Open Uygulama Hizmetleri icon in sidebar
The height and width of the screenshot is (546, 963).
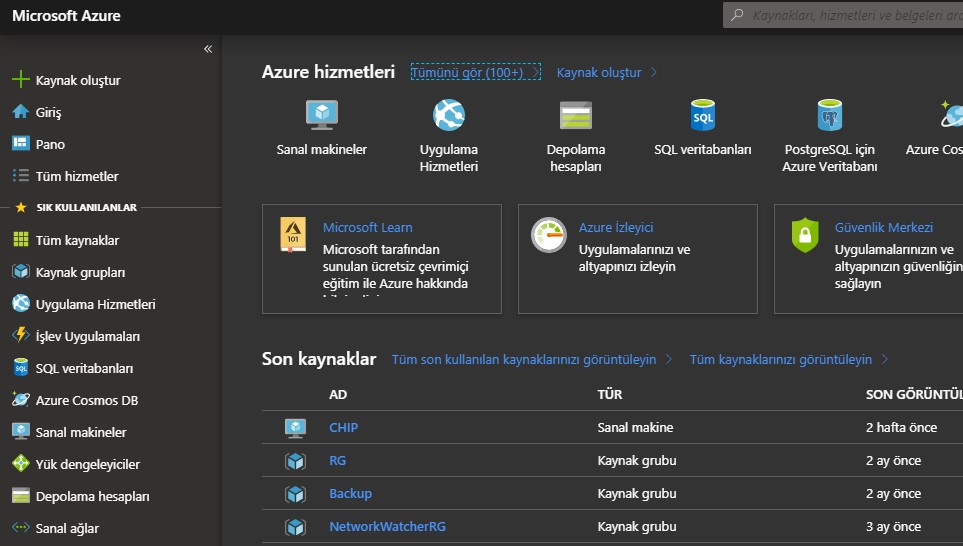tap(20, 303)
